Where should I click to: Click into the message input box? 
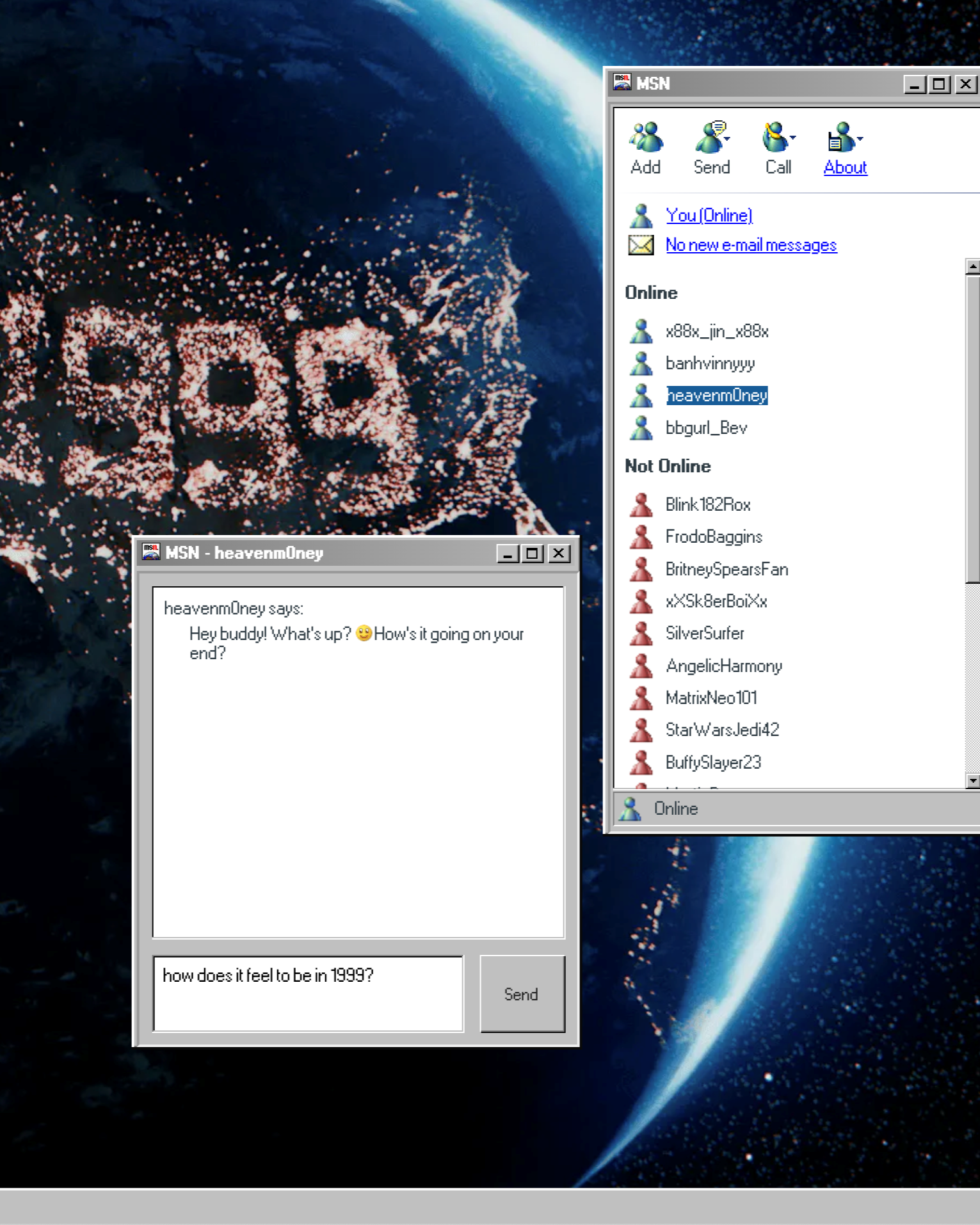click(308, 994)
